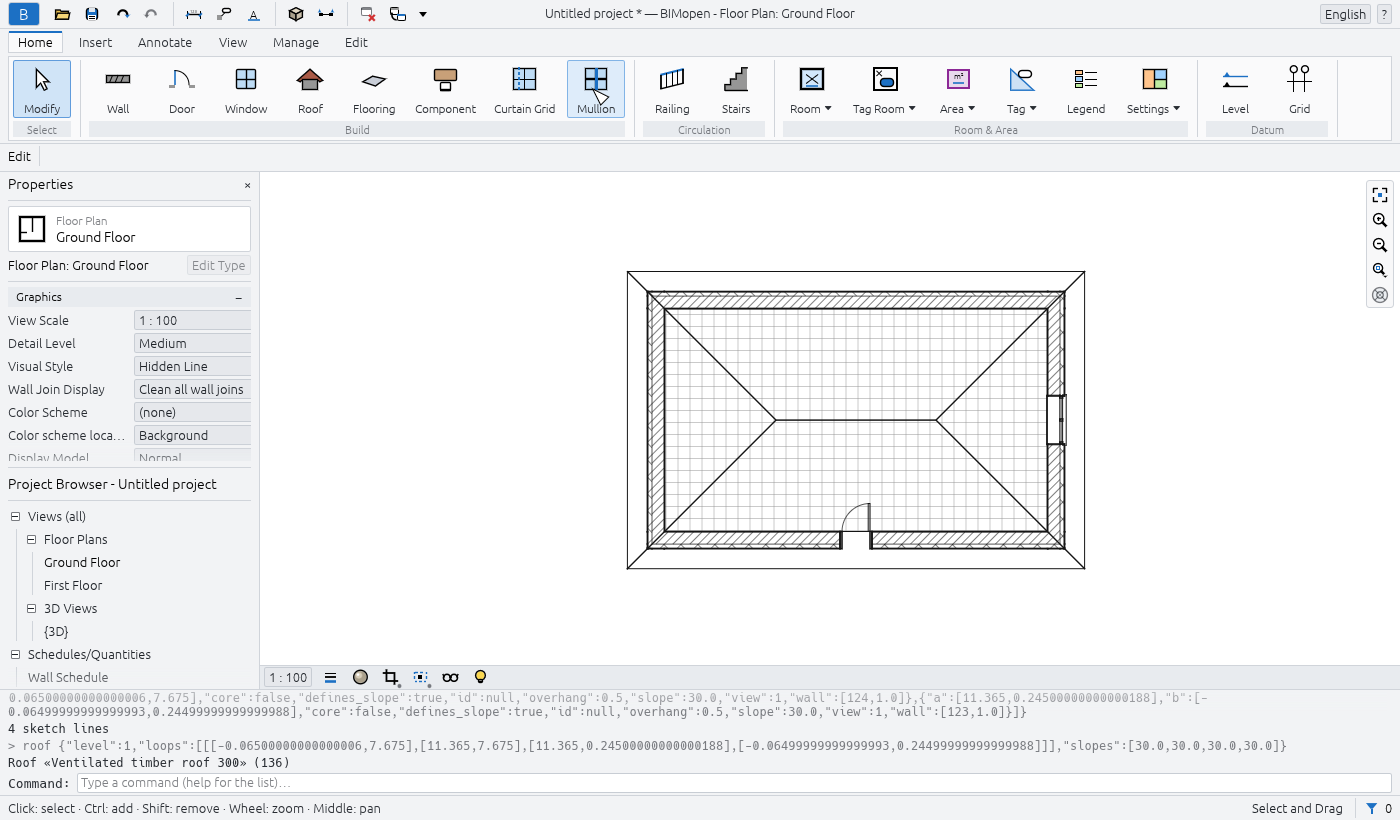Open a project with the folder icon
Image resolution: width=1400 pixels, height=820 pixels.
coord(62,14)
